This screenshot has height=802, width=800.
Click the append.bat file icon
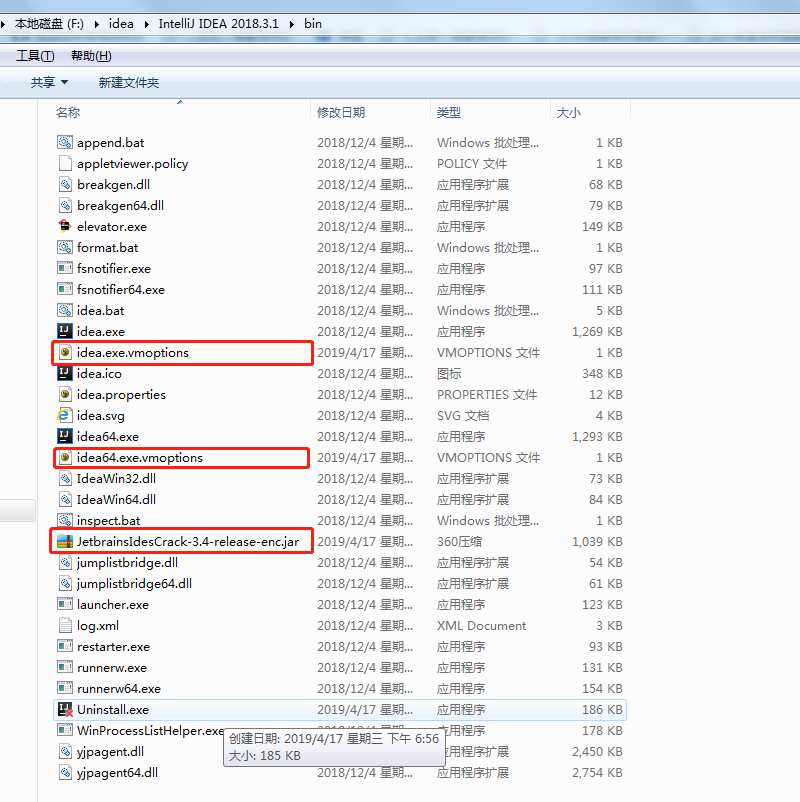65,142
